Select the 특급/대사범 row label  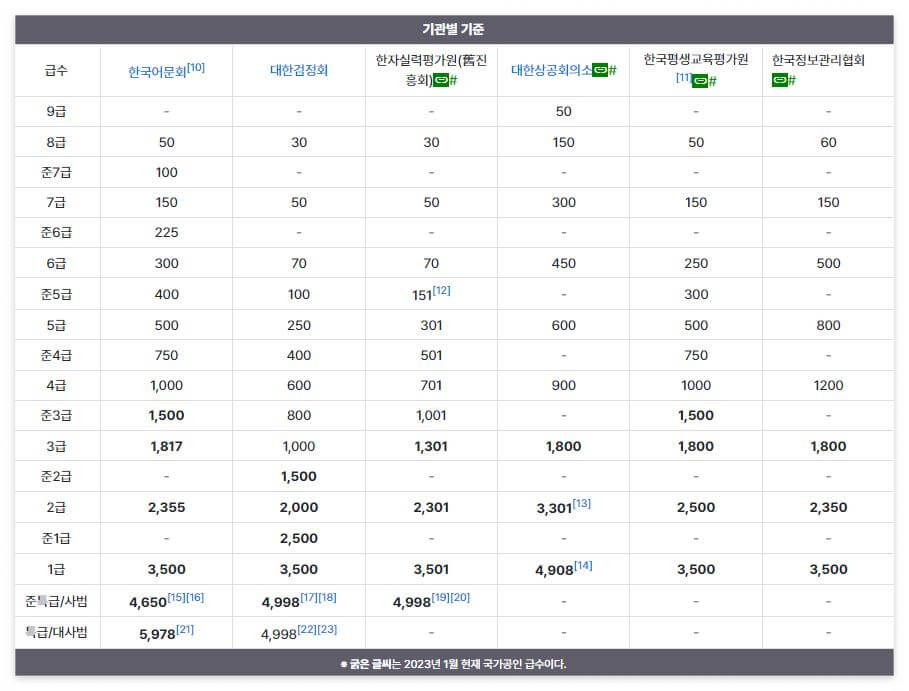pyautogui.click(x=56, y=632)
